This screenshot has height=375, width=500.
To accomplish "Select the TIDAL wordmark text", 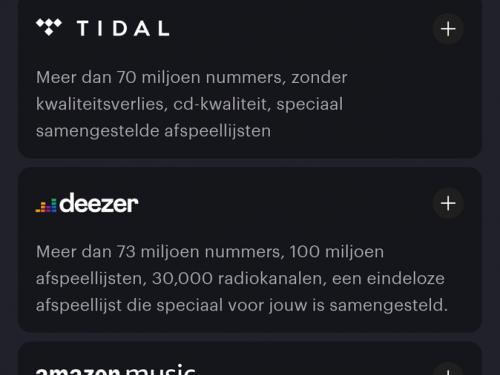I will pyautogui.click(x=123, y=28).
